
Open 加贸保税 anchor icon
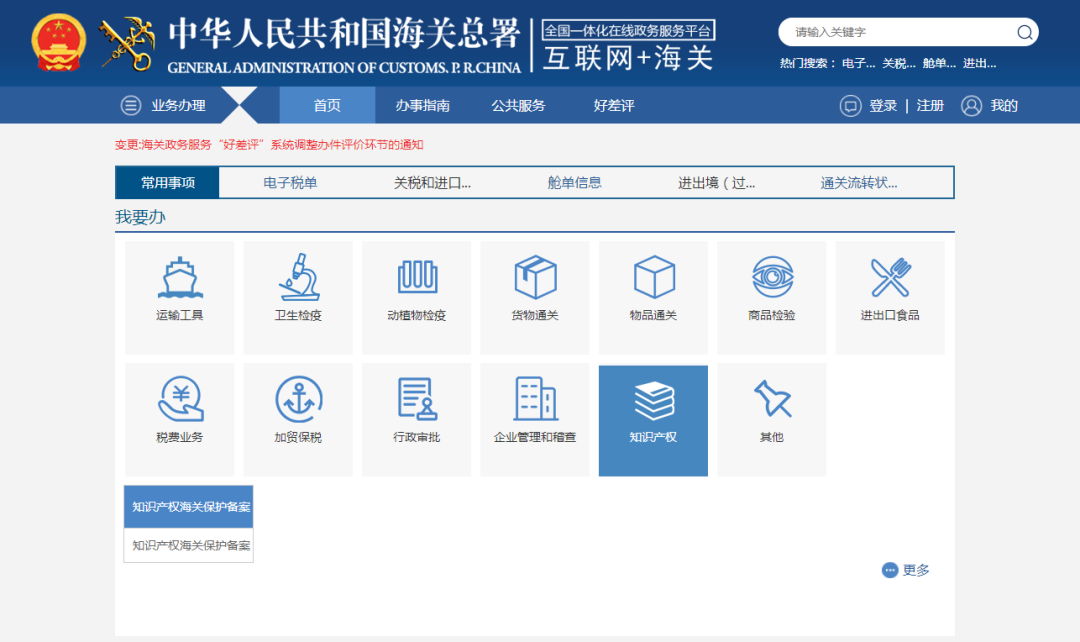(298, 405)
